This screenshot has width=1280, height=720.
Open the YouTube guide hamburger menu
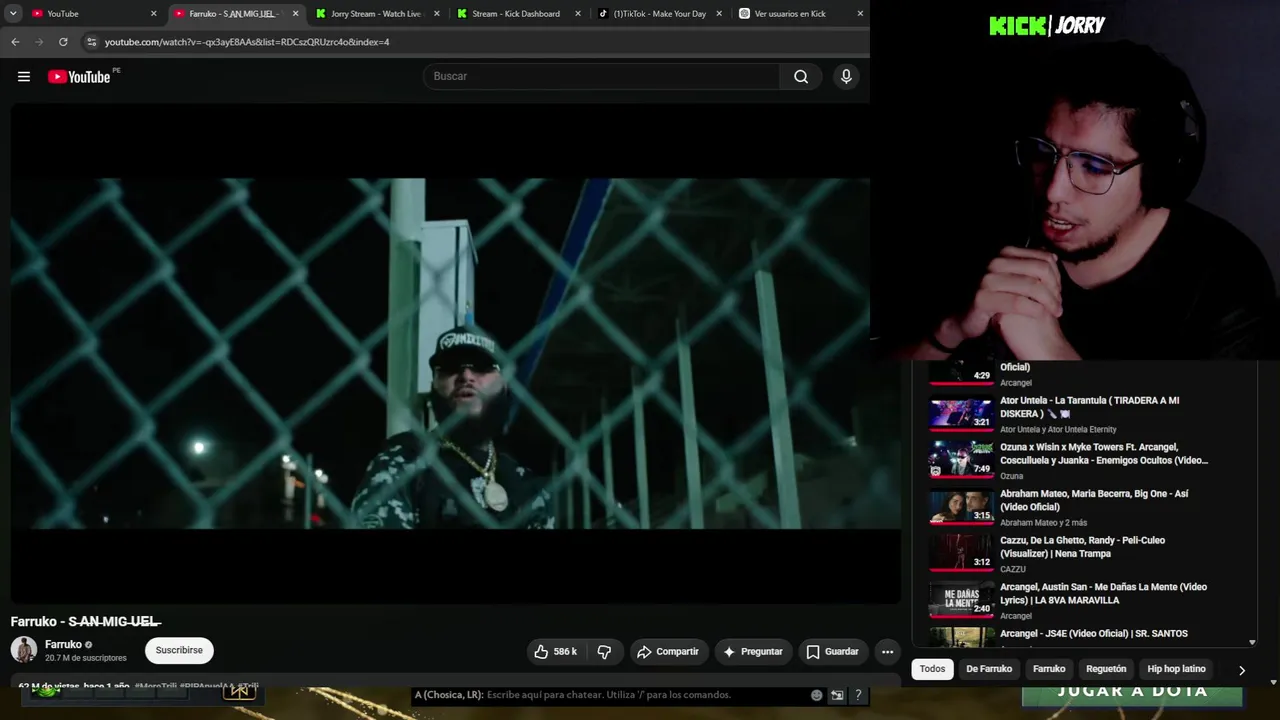coord(24,77)
